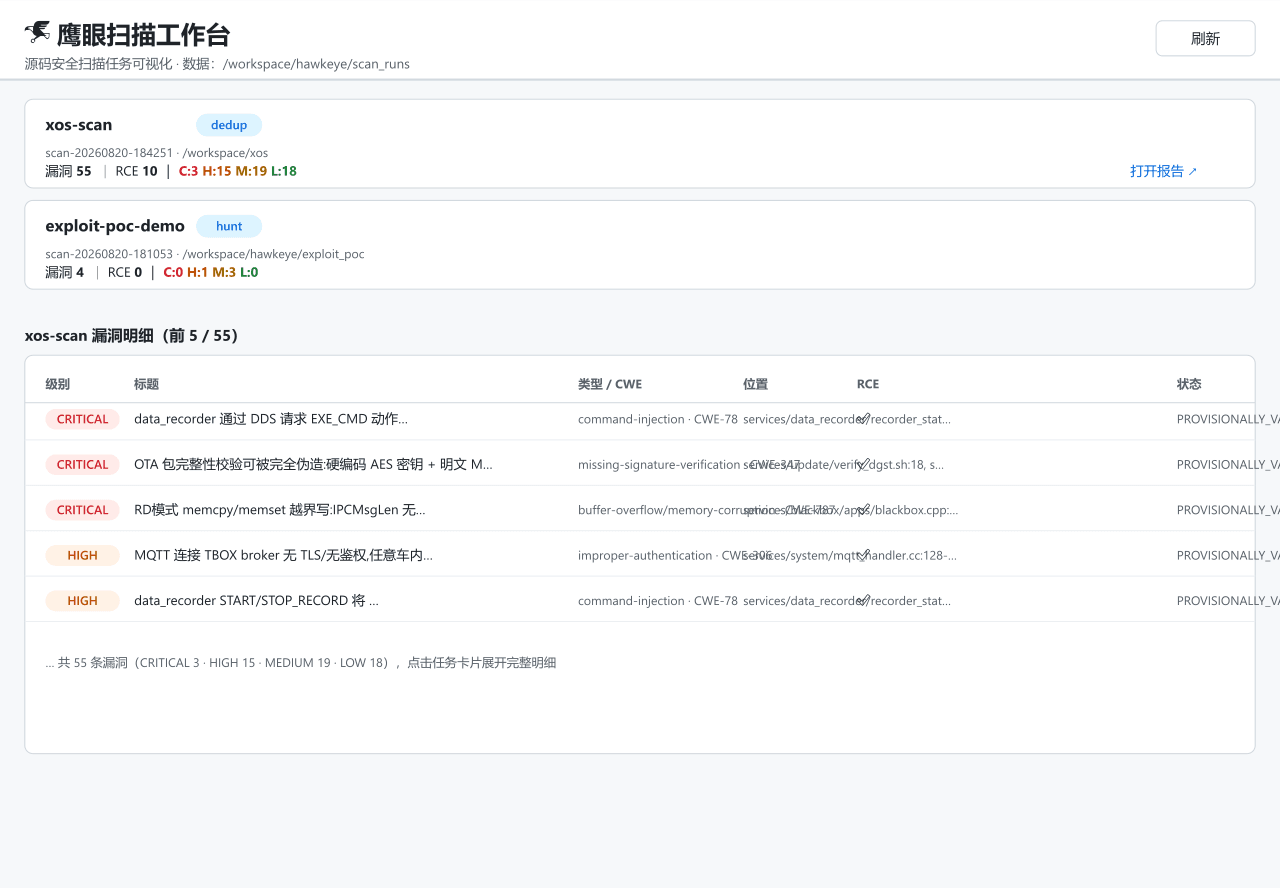This screenshot has width=1280, height=888.
Task: Click the RCE checkmark in the START/STOP_RECORD row
Action: tap(864, 601)
